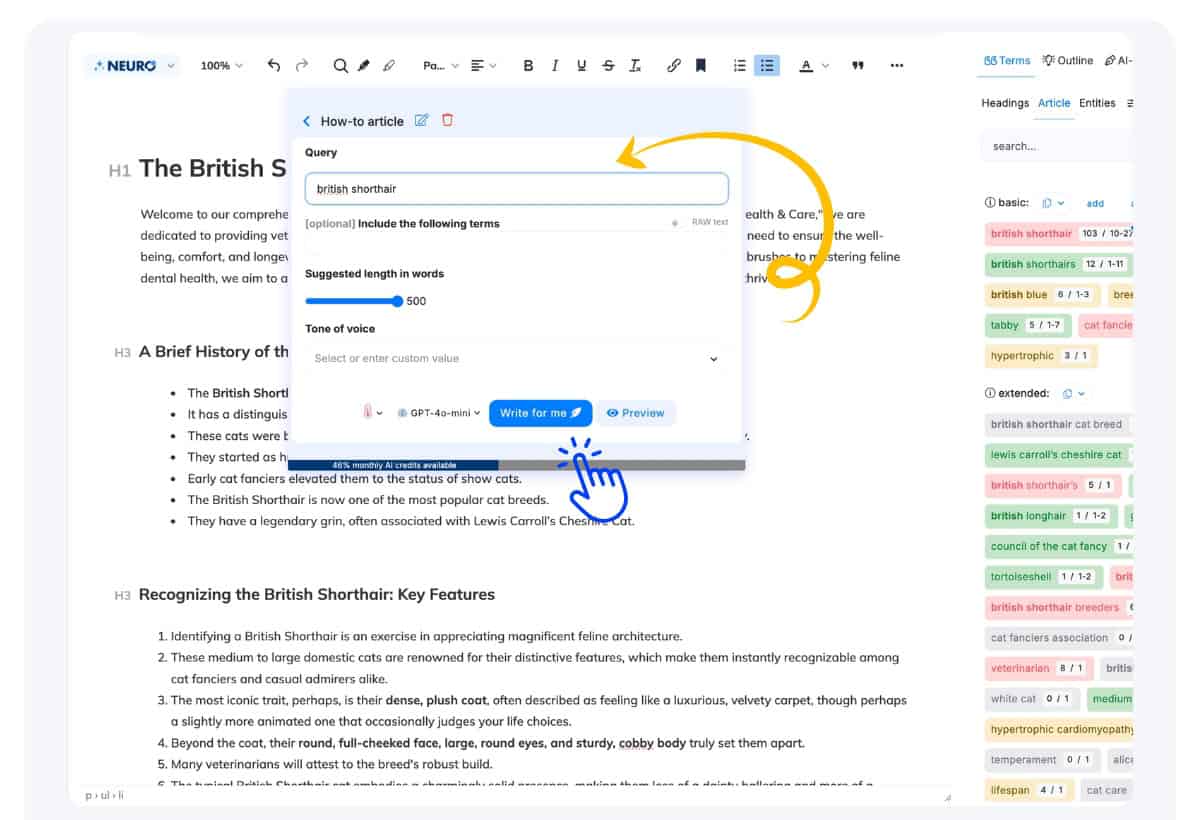Go back from How-to article template
Image resolution: width=1200 pixels, height=820 pixels.
pyautogui.click(x=307, y=121)
